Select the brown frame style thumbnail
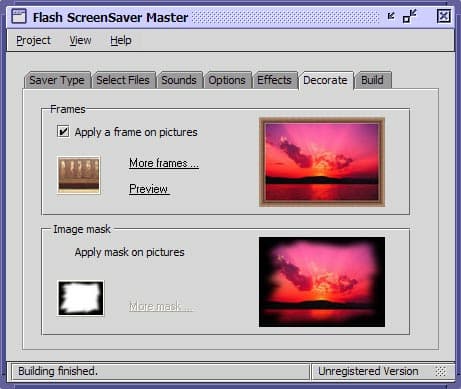 [x=79, y=175]
